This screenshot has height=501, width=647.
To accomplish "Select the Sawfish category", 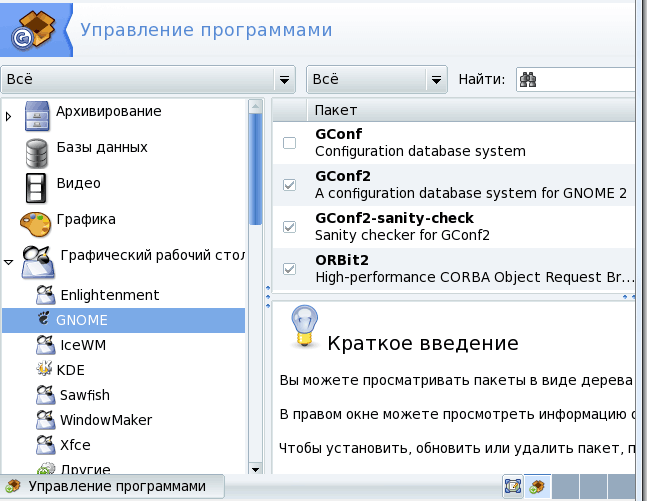I will 83,394.
